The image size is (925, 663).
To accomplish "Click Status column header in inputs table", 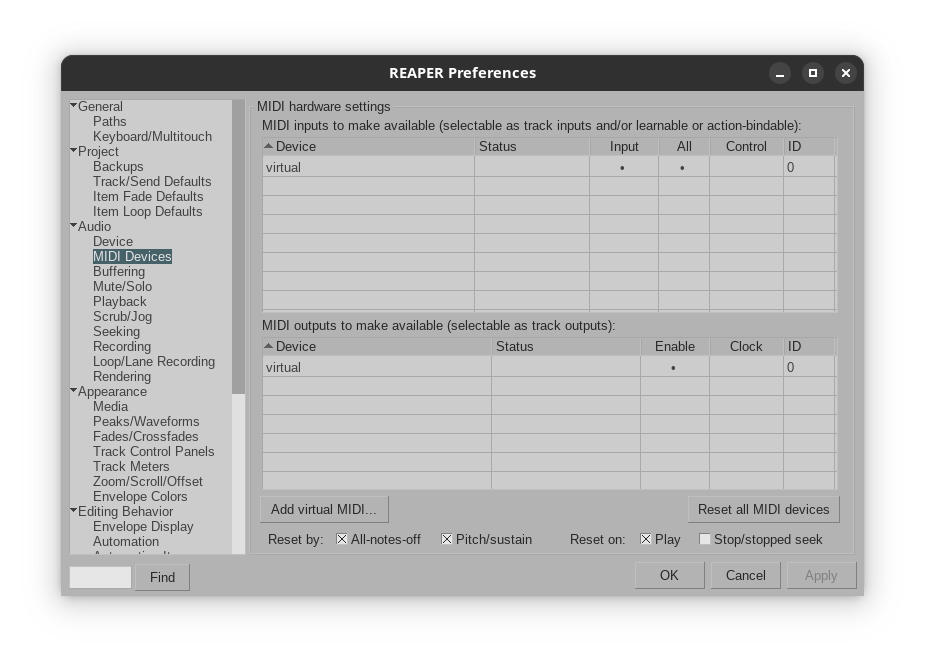I will [x=532, y=146].
